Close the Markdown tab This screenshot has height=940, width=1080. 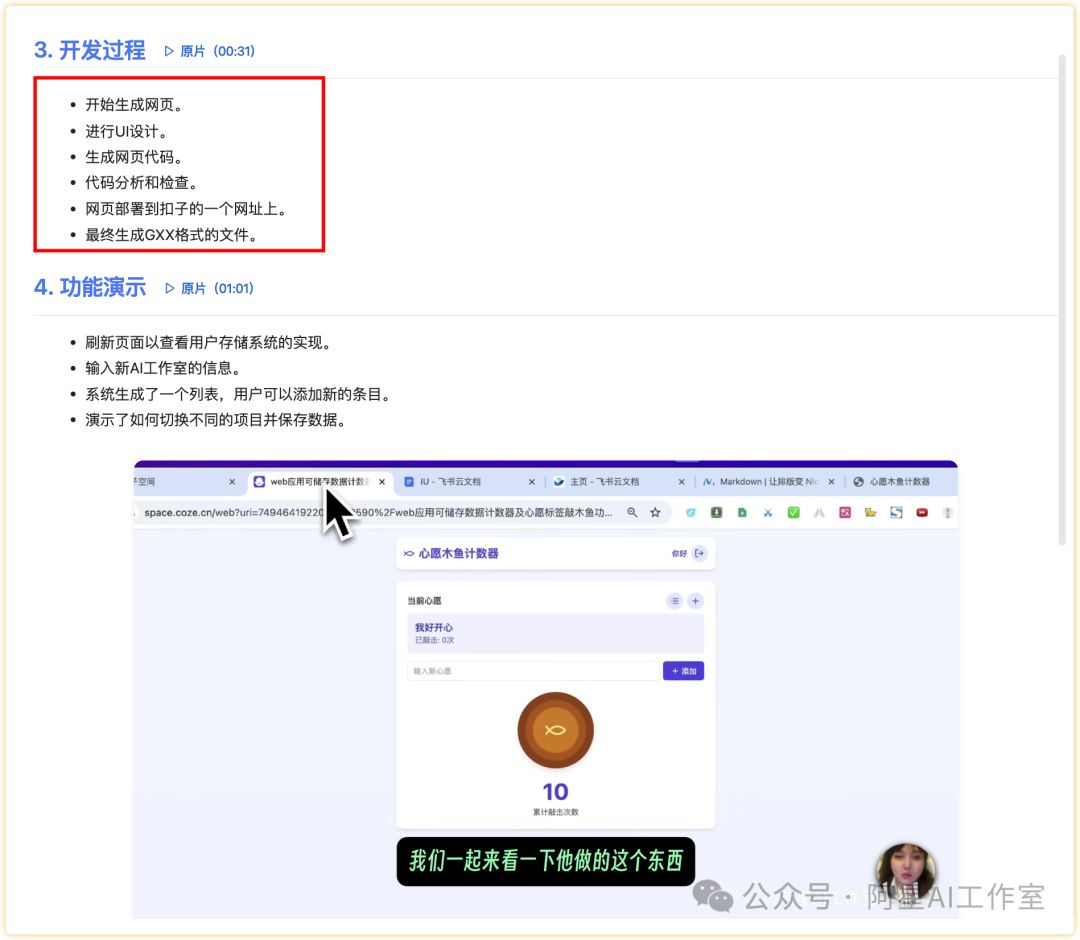click(831, 481)
